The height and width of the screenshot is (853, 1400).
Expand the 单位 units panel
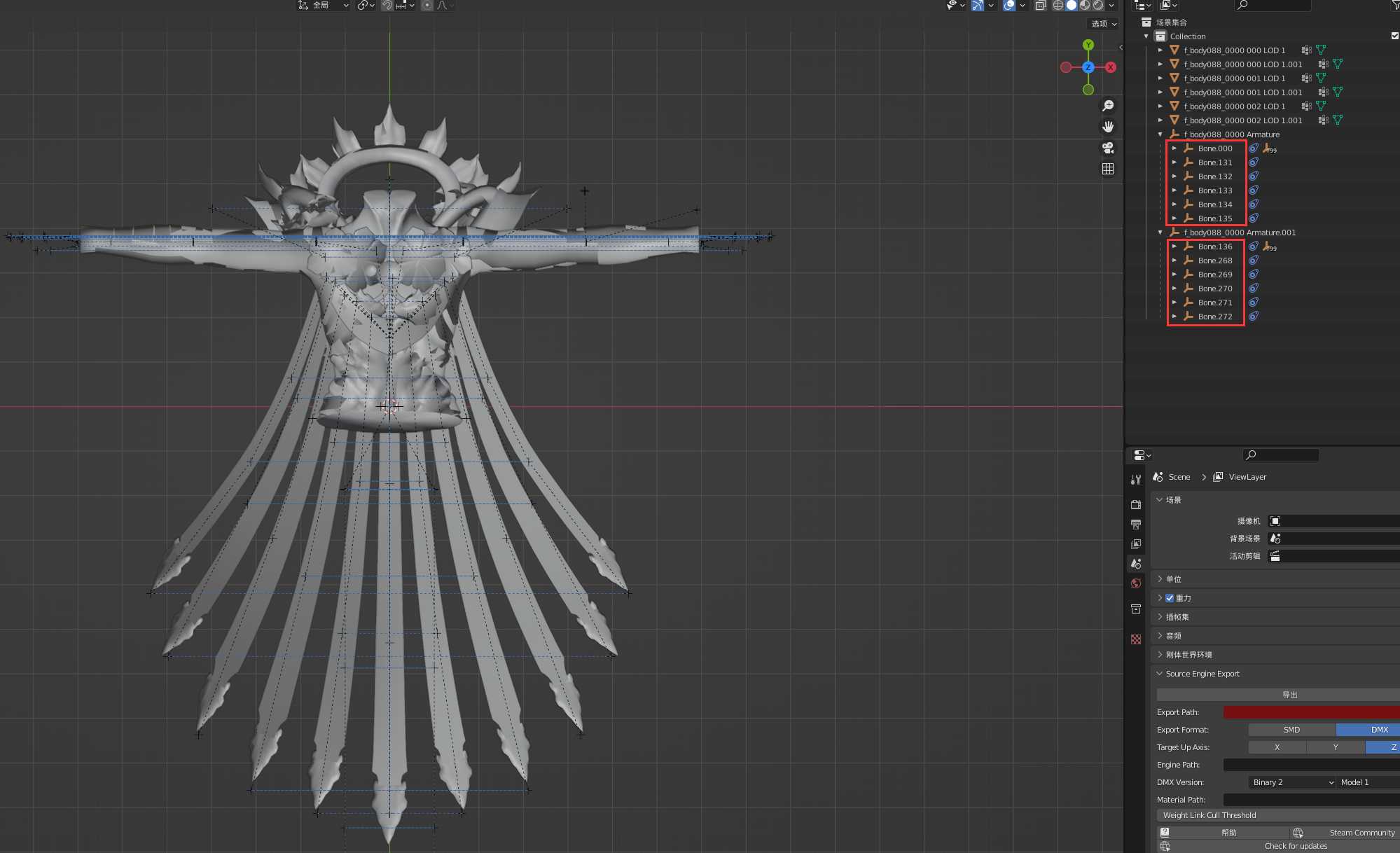pos(1174,579)
